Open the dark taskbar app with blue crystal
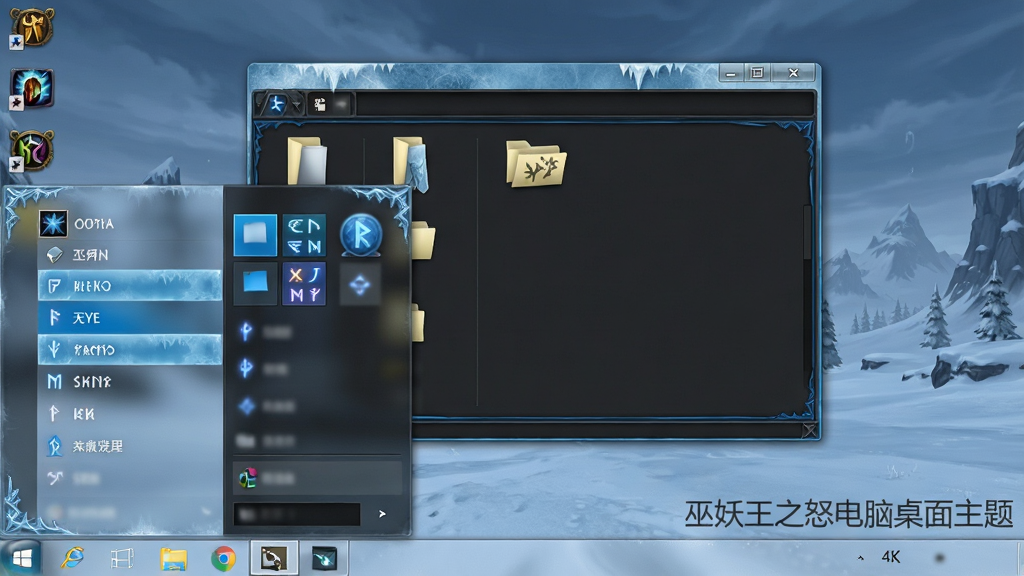The width and height of the screenshot is (1024, 576). 324,558
